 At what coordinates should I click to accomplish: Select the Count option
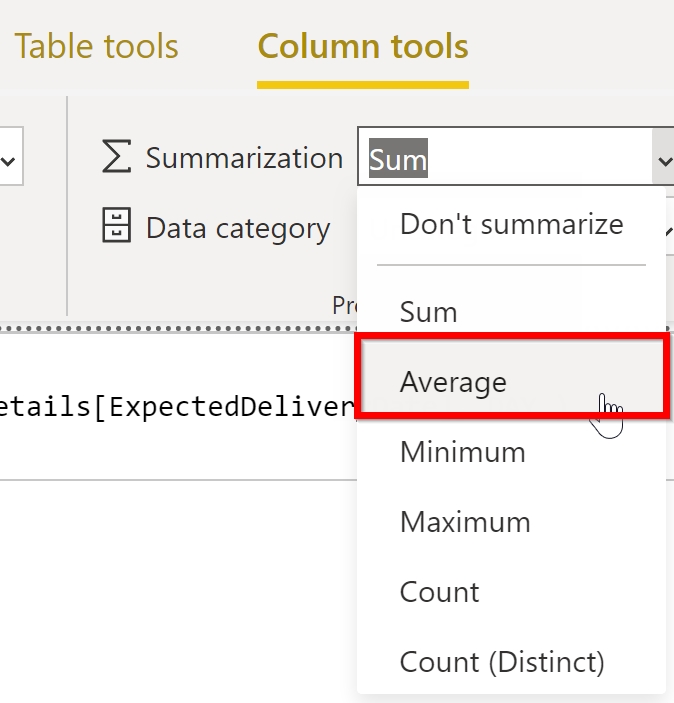[x=511, y=592]
